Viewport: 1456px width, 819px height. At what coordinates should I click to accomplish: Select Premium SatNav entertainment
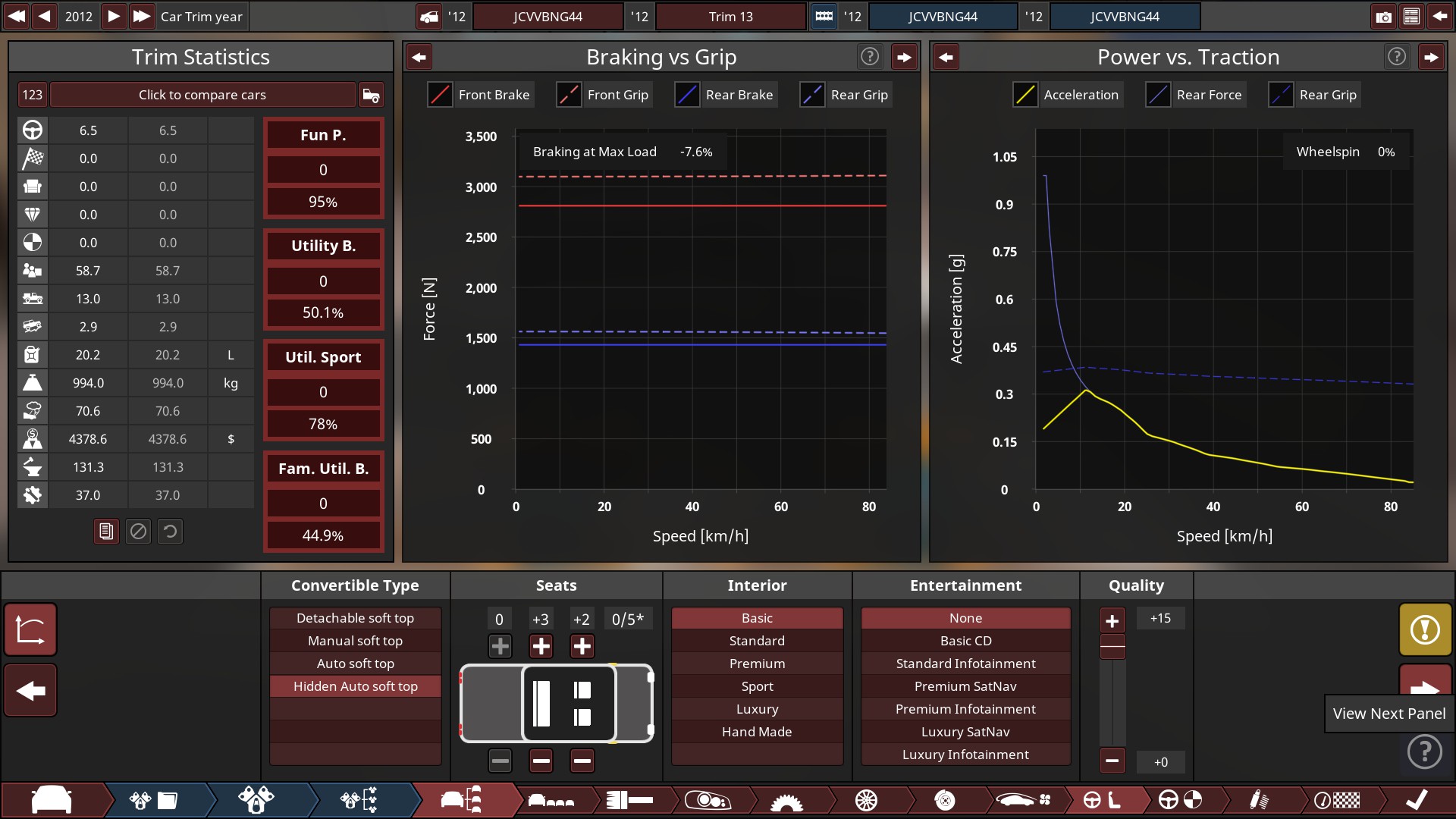(x=965, y=686)
